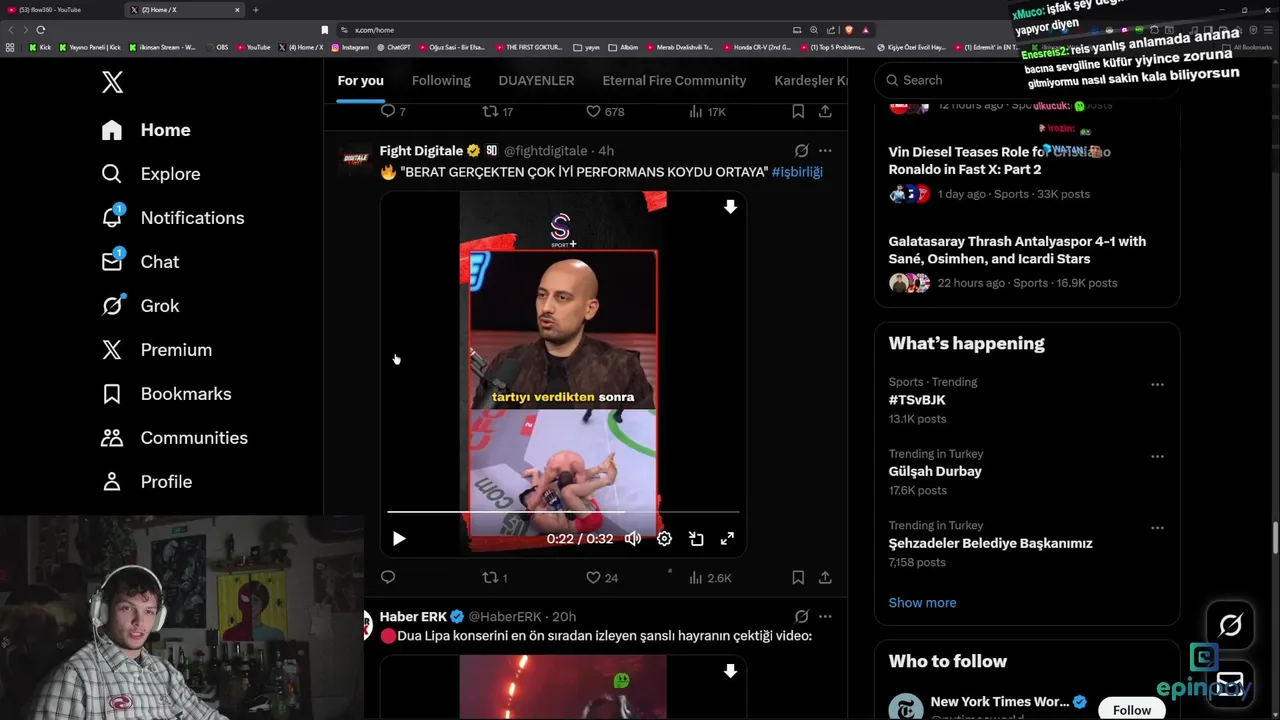Open Fight Digitale profile name
Viewport: 1280px width, 720px height.
(x=421, y=151)
